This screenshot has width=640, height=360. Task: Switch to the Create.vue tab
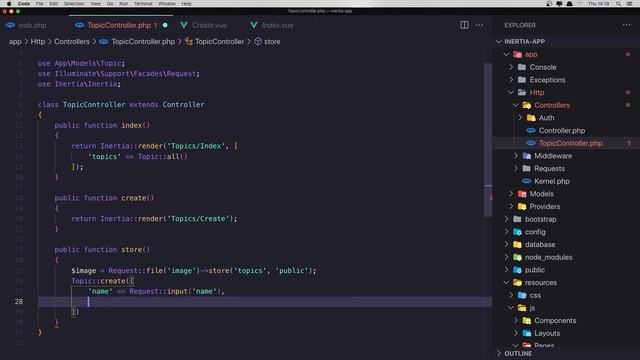209,25
